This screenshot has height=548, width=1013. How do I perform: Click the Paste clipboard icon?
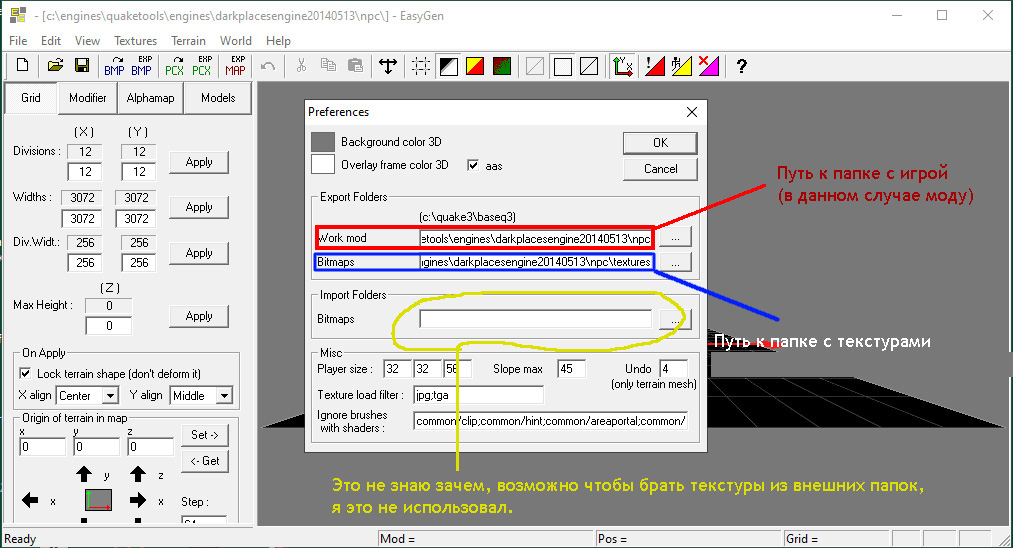coord(355,65)
